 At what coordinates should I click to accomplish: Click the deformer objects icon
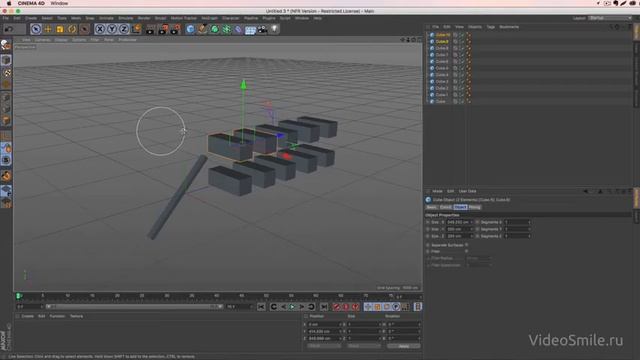click(x=238, y=29)
